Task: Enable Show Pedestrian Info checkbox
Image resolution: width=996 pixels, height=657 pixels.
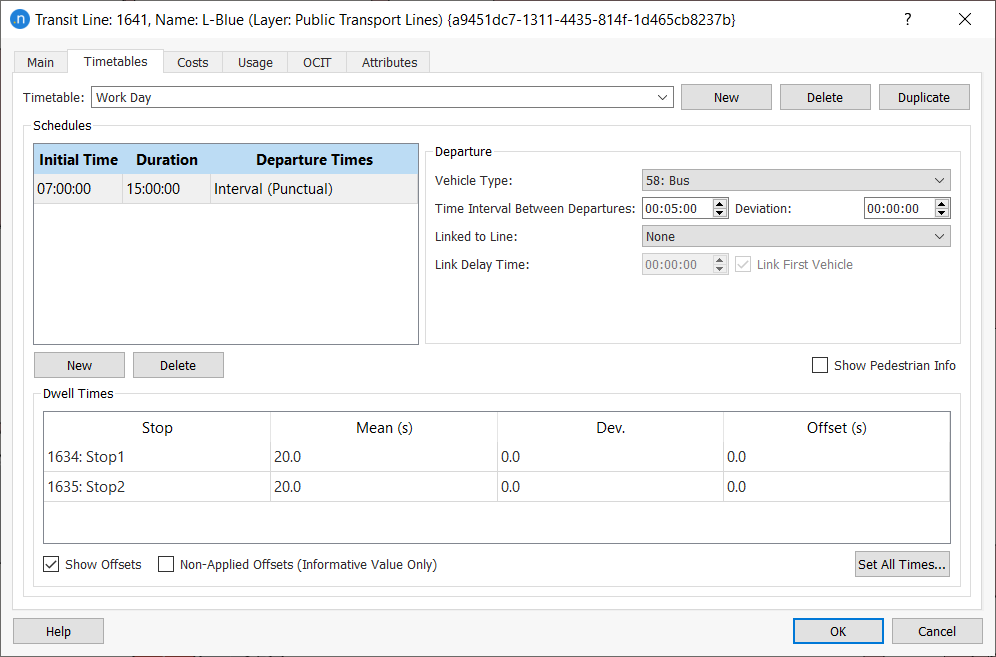Action: pos(820,366)
